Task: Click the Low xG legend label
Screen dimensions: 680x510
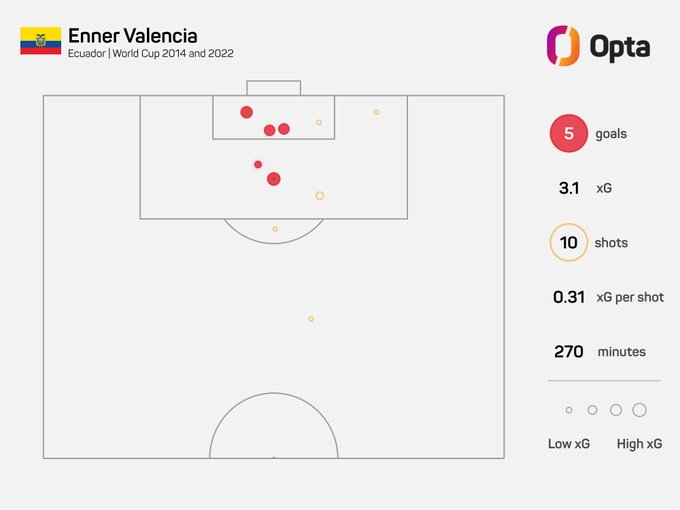Action: [x=569, y=444]
